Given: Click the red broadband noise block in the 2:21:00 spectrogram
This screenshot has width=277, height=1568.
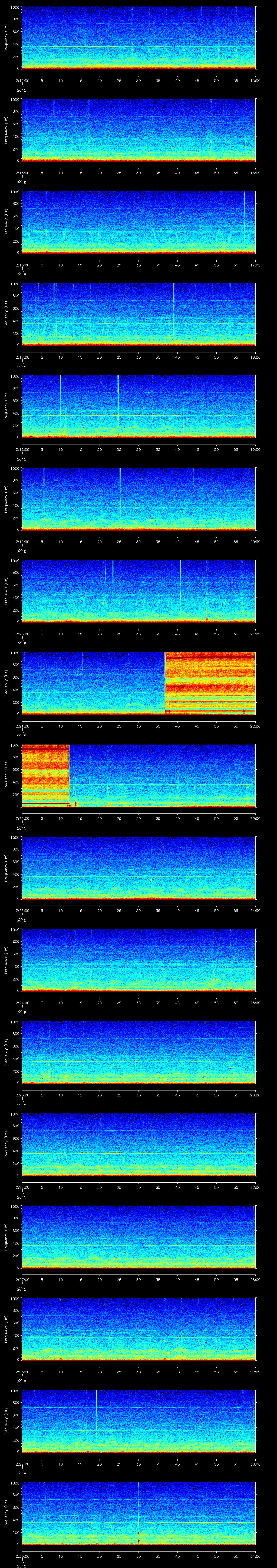Looking at the screenshot, I should pyautogui.click(x=210, y=683).
